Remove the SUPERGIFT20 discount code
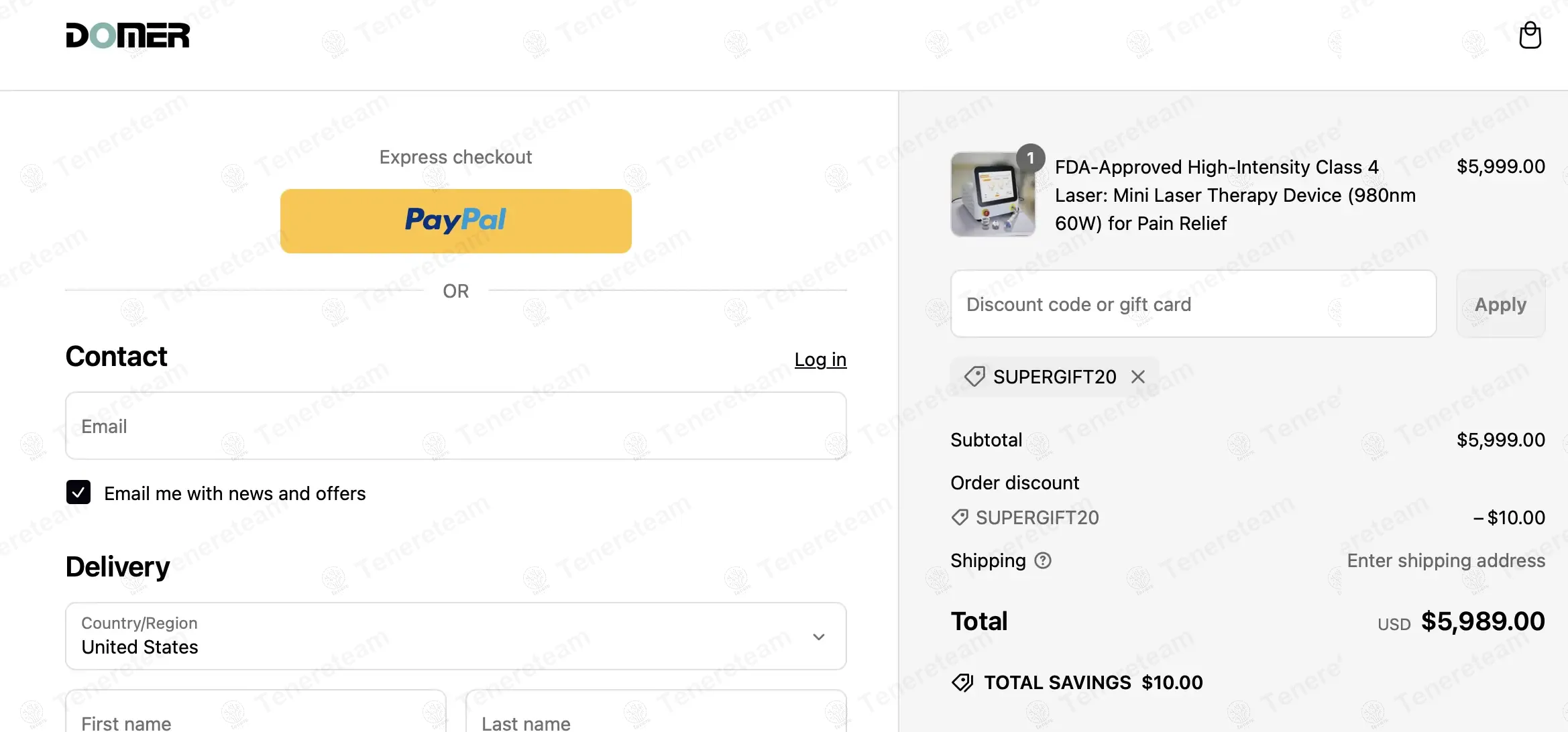Viewport: 1568px width, 732px height. [1138, 377]
